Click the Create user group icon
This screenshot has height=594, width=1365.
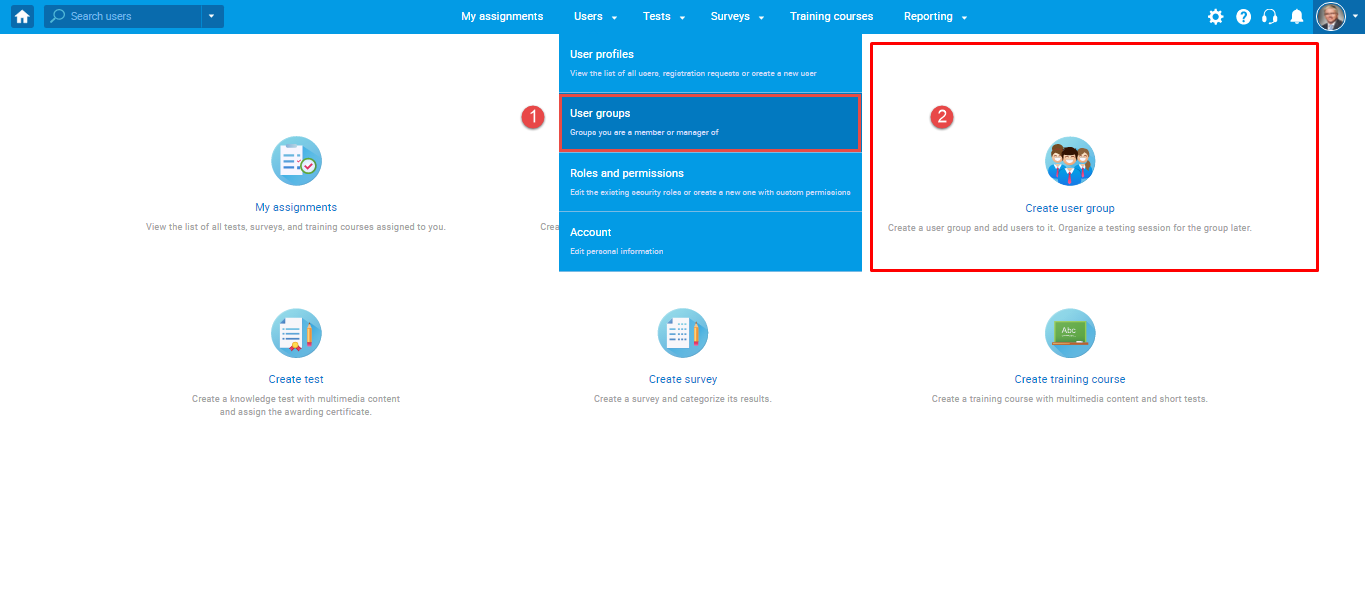click(x=1070, y=162)
